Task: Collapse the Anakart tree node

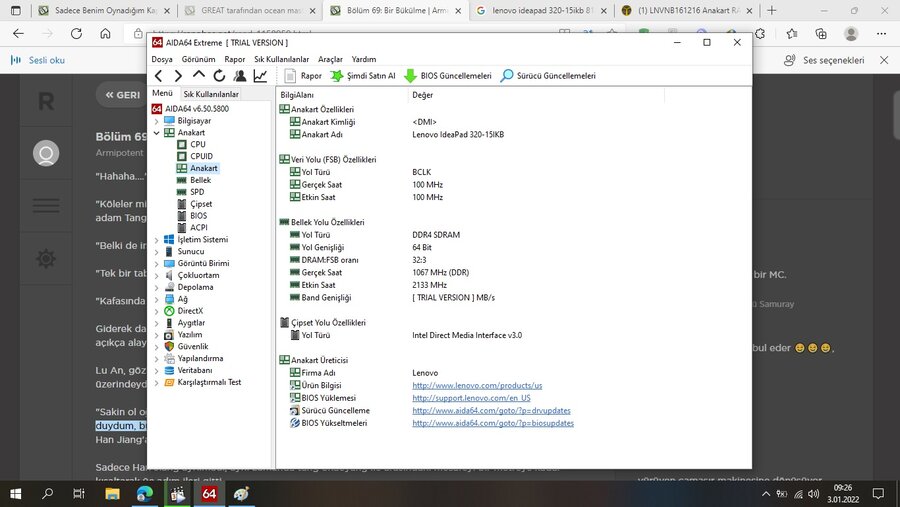Action: 156,133
